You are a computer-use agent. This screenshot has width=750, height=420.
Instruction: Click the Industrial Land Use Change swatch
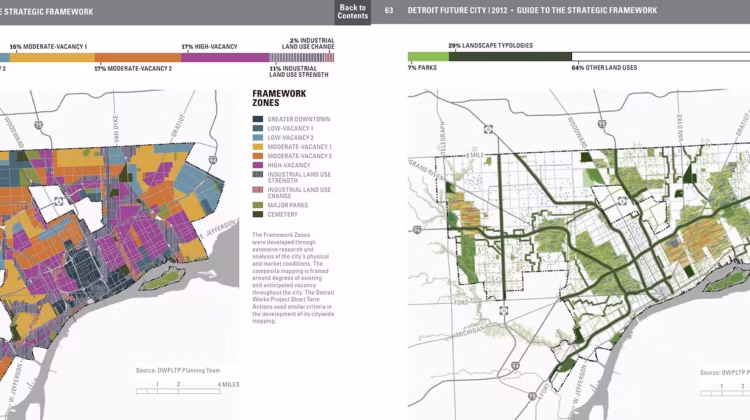tap(258, 189)
